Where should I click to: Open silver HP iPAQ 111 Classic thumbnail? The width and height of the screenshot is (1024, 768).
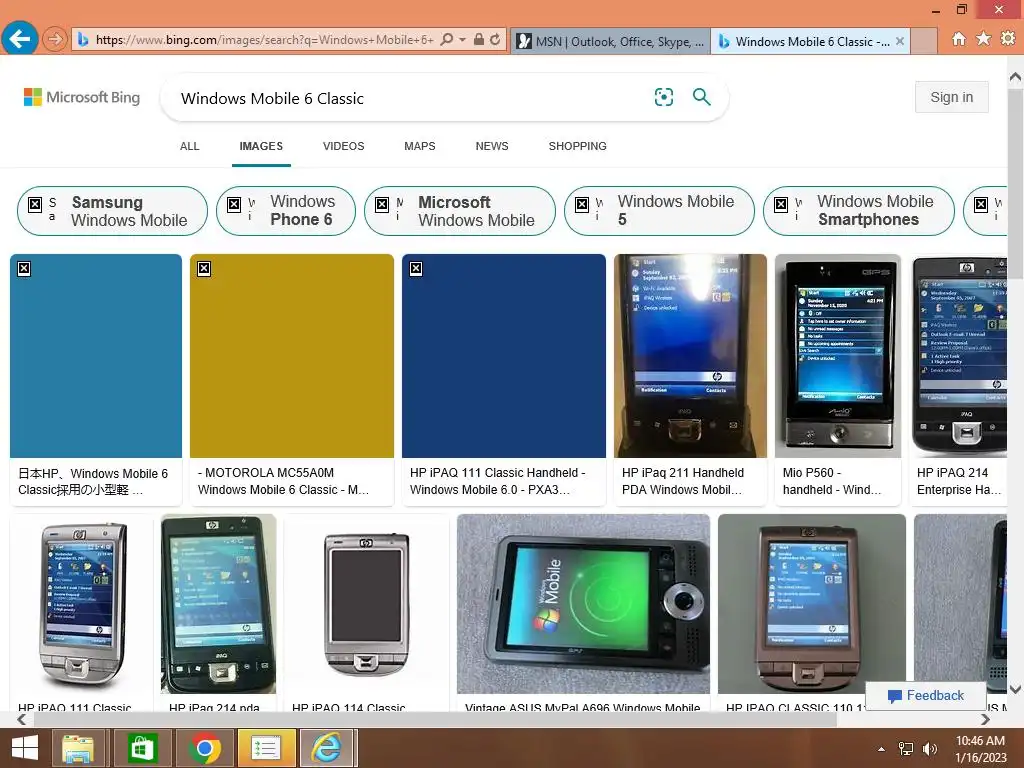[x=82, y=604]
